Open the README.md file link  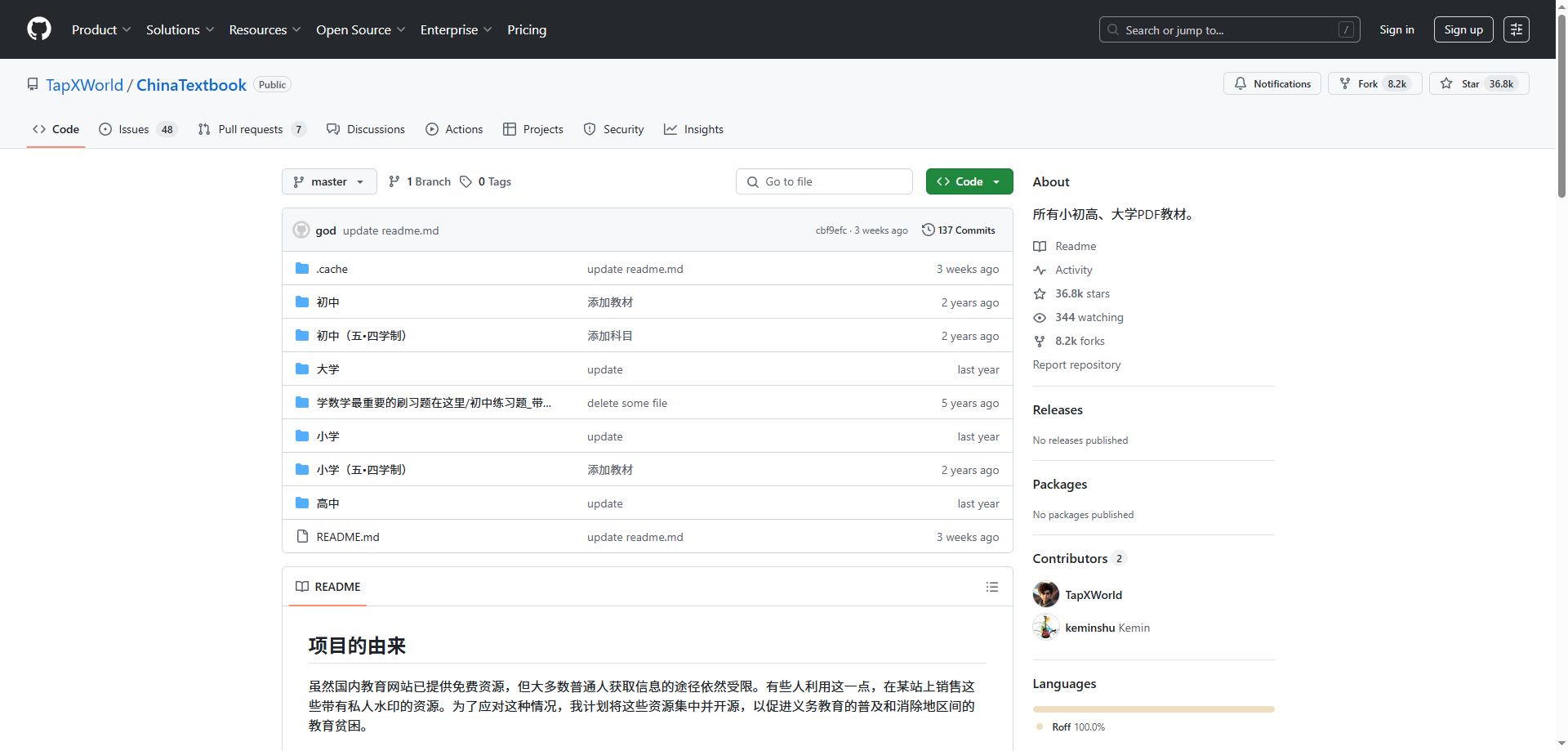point(348,537)
